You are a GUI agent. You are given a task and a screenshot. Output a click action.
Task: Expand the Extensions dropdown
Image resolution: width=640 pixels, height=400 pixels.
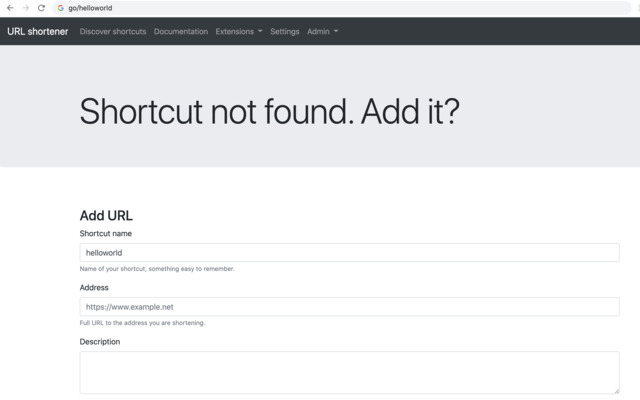(x=239, y=31)
